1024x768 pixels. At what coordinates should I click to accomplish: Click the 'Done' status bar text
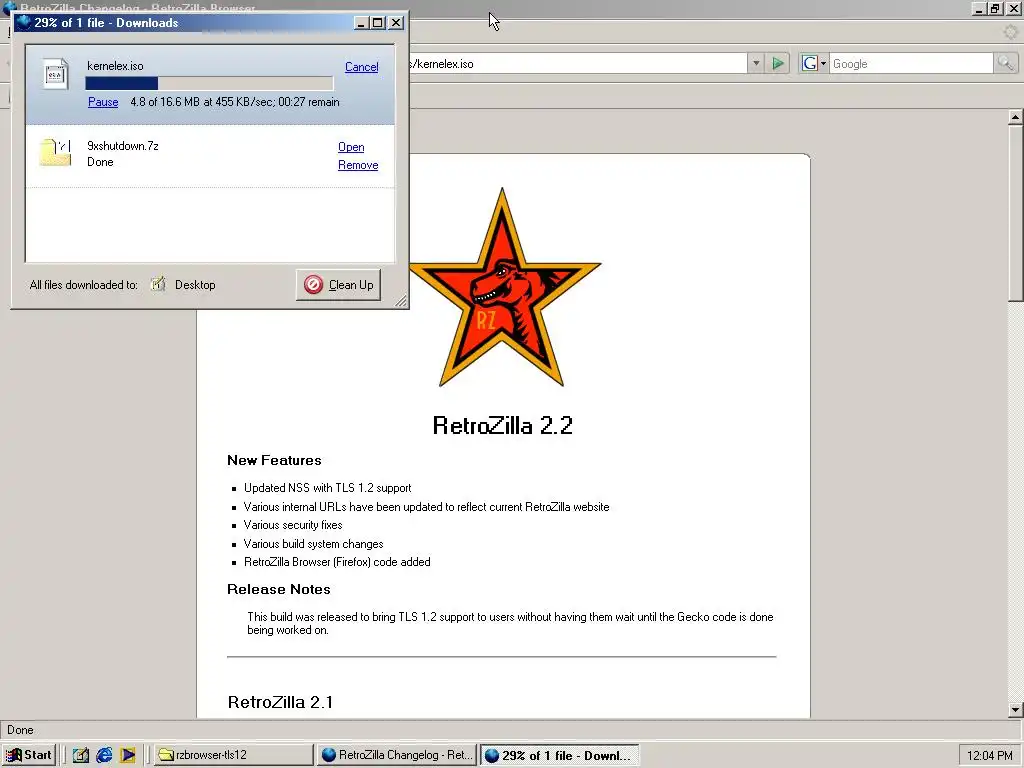coord(20,730)
